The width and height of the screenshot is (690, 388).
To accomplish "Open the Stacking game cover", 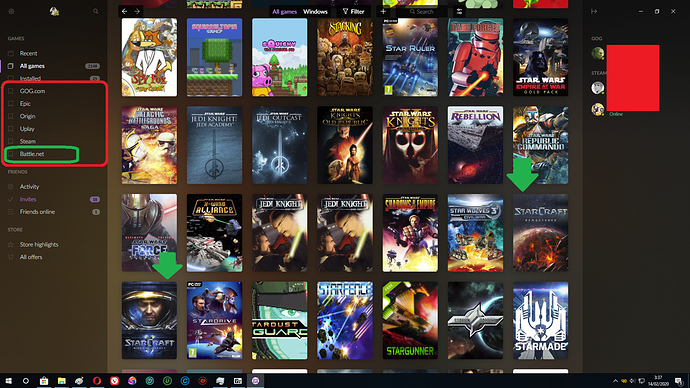I will [345, 57].
